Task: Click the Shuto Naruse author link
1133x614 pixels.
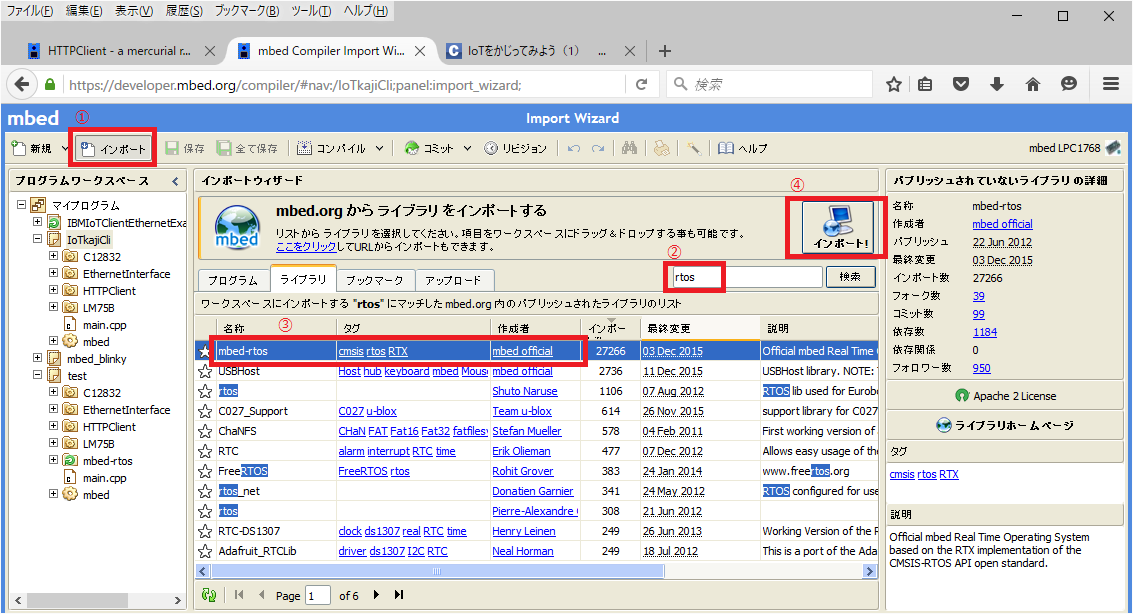Action: click(x=525, y=391)
